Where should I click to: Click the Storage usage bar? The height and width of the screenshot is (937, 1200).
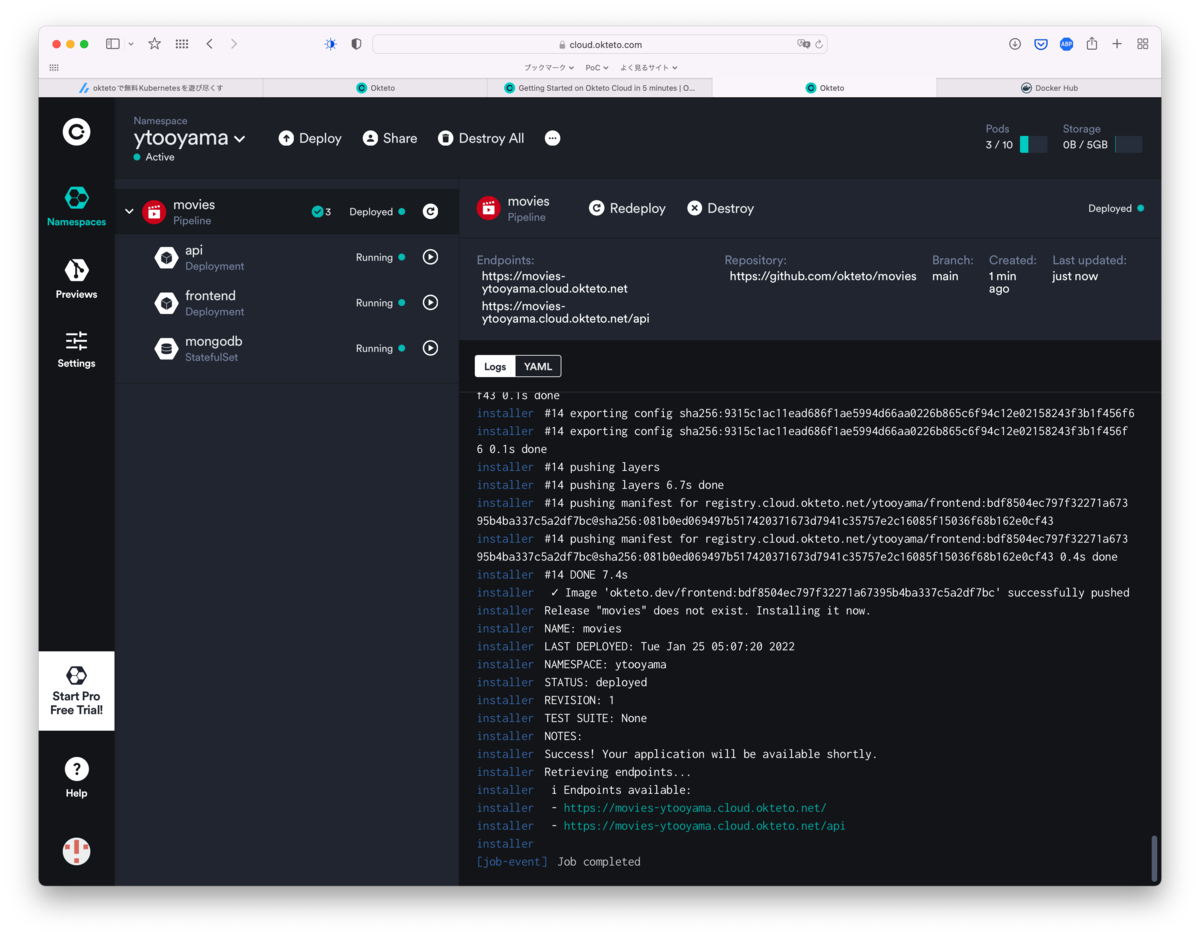pyautogui.click(x=1128, y=145)
